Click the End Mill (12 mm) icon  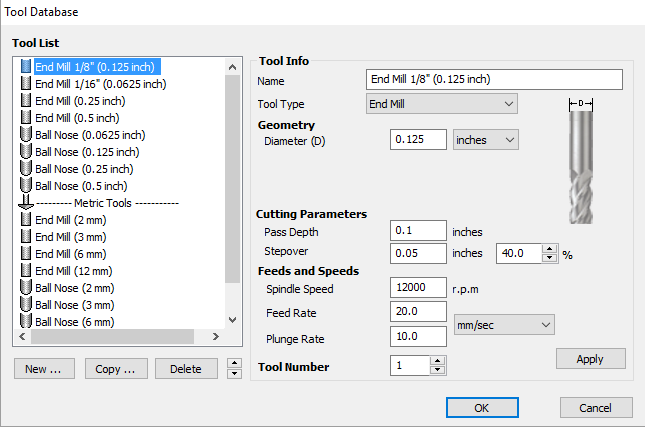[x=26, y=271]
